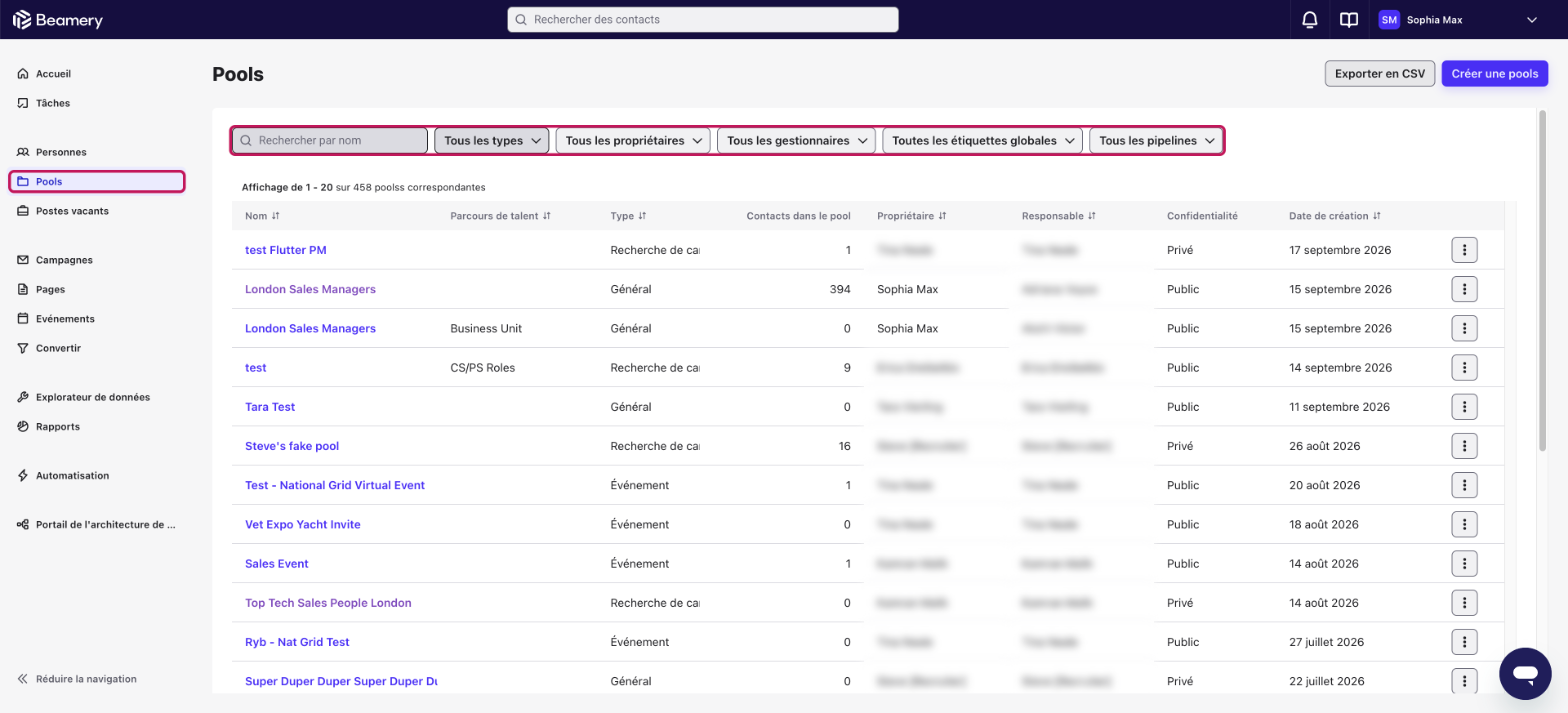
Task: Focus Rechercher par nom search field
Action: 330,141
